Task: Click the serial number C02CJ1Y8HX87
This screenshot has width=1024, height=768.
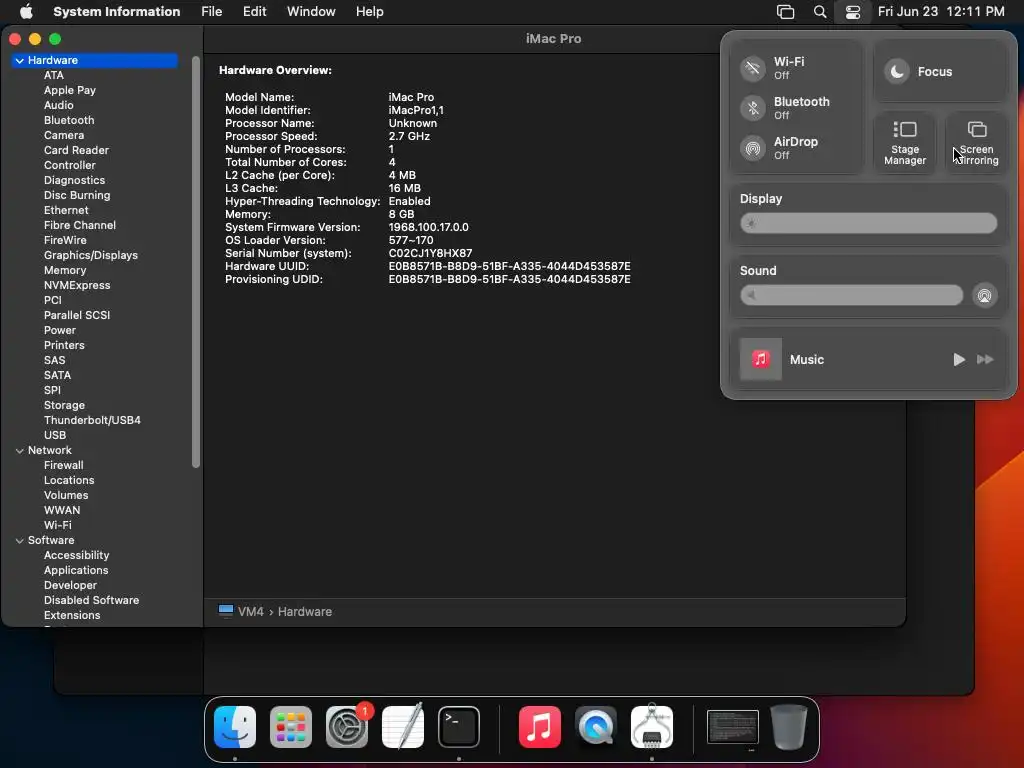Action: [430, 253]
